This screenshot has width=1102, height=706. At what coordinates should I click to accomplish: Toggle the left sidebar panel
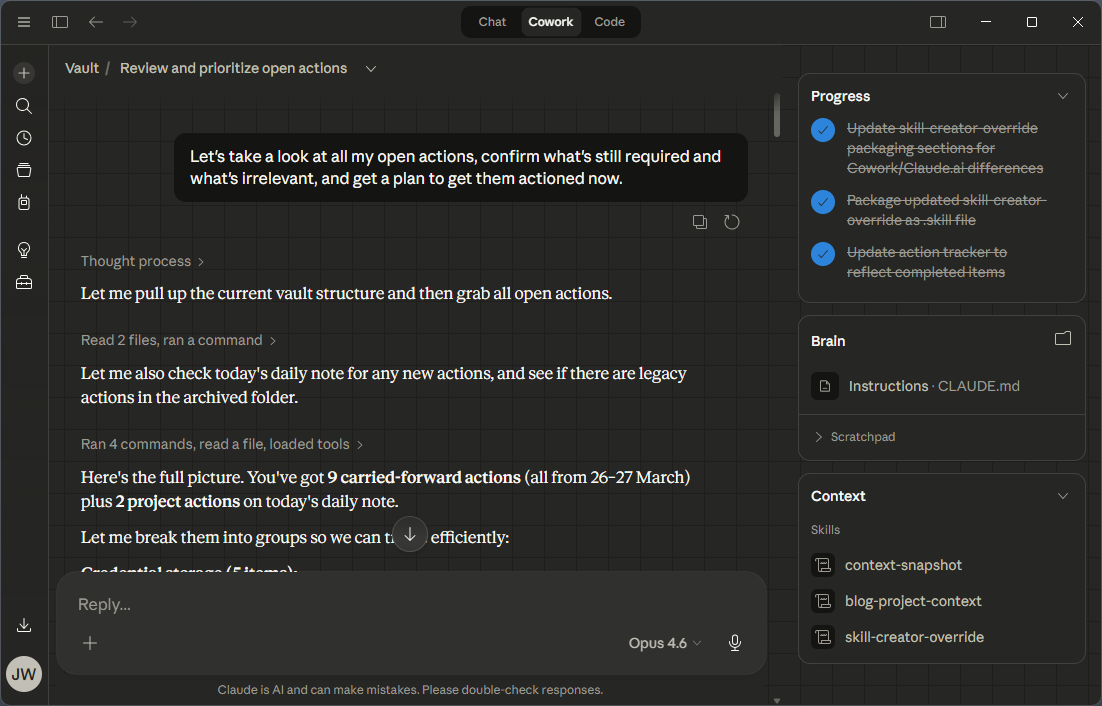pos(59,21)
